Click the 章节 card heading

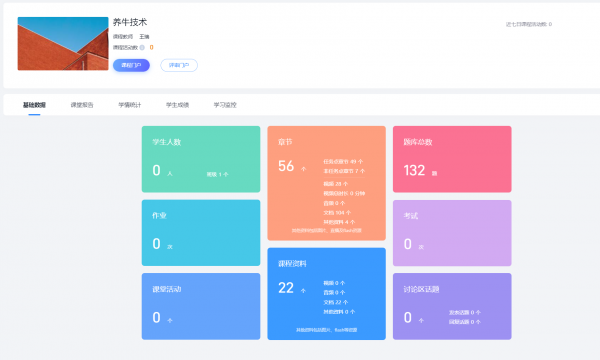coord(285,142)
